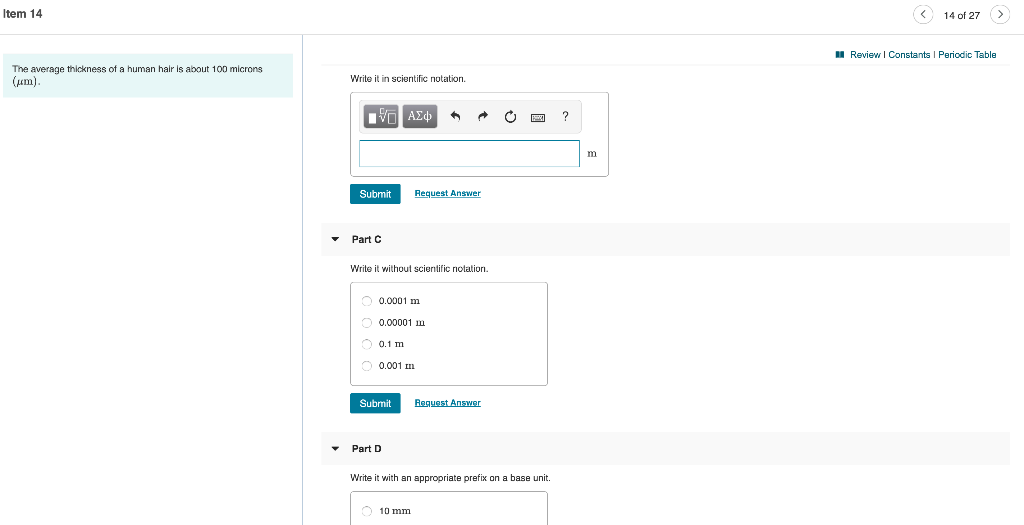Submit the scientific notation answer
The image size is (1024, 525).
376,194
